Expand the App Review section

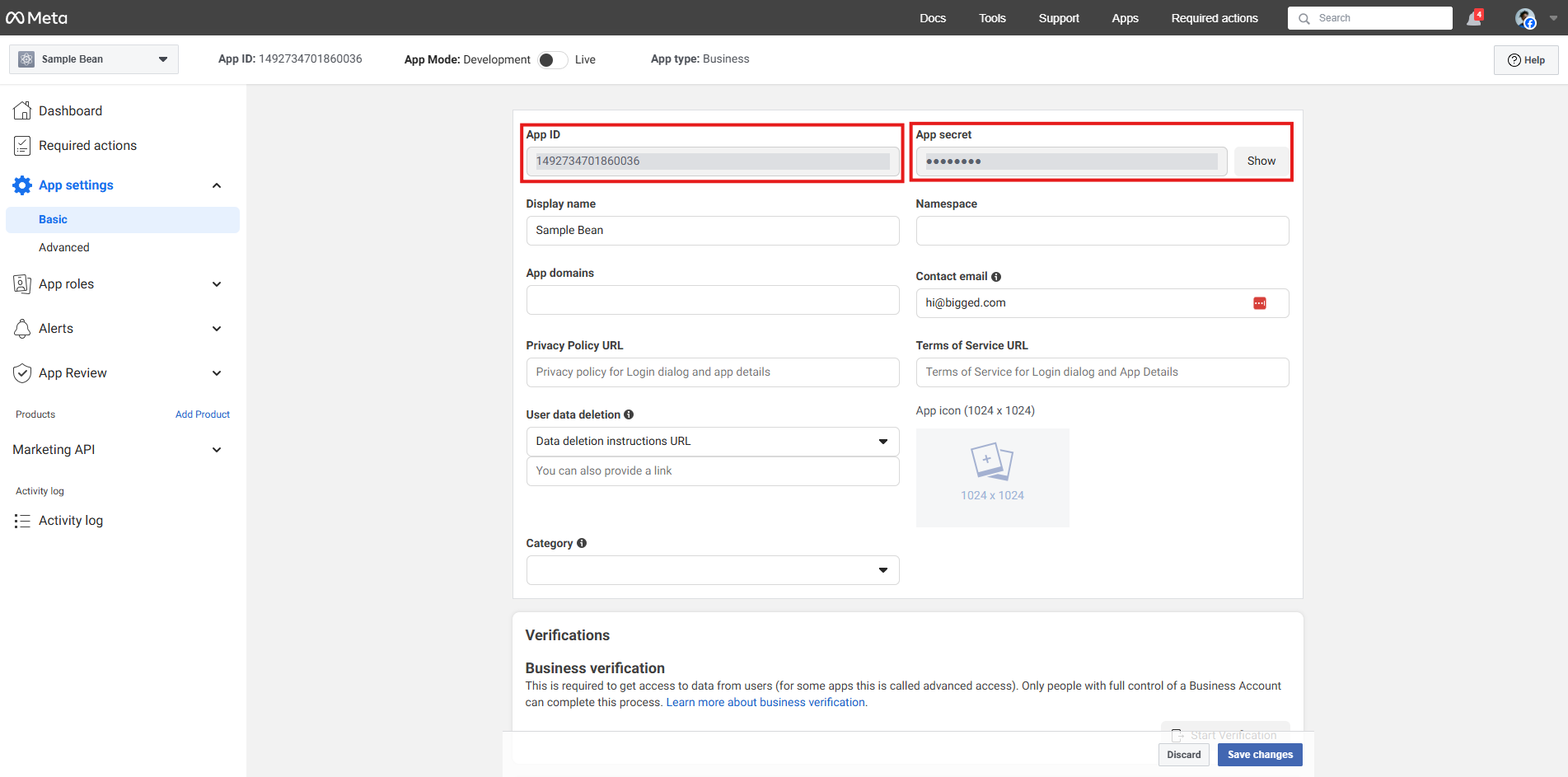coord(217,373)
